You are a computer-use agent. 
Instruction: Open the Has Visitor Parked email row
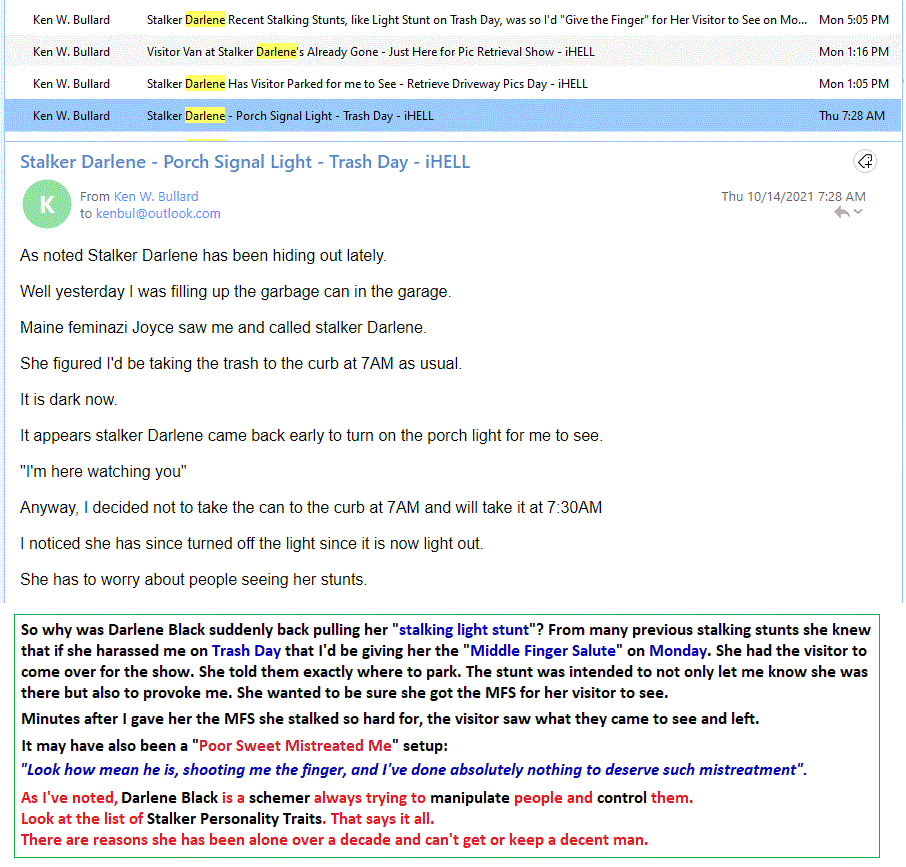click(x=453, y=84)
